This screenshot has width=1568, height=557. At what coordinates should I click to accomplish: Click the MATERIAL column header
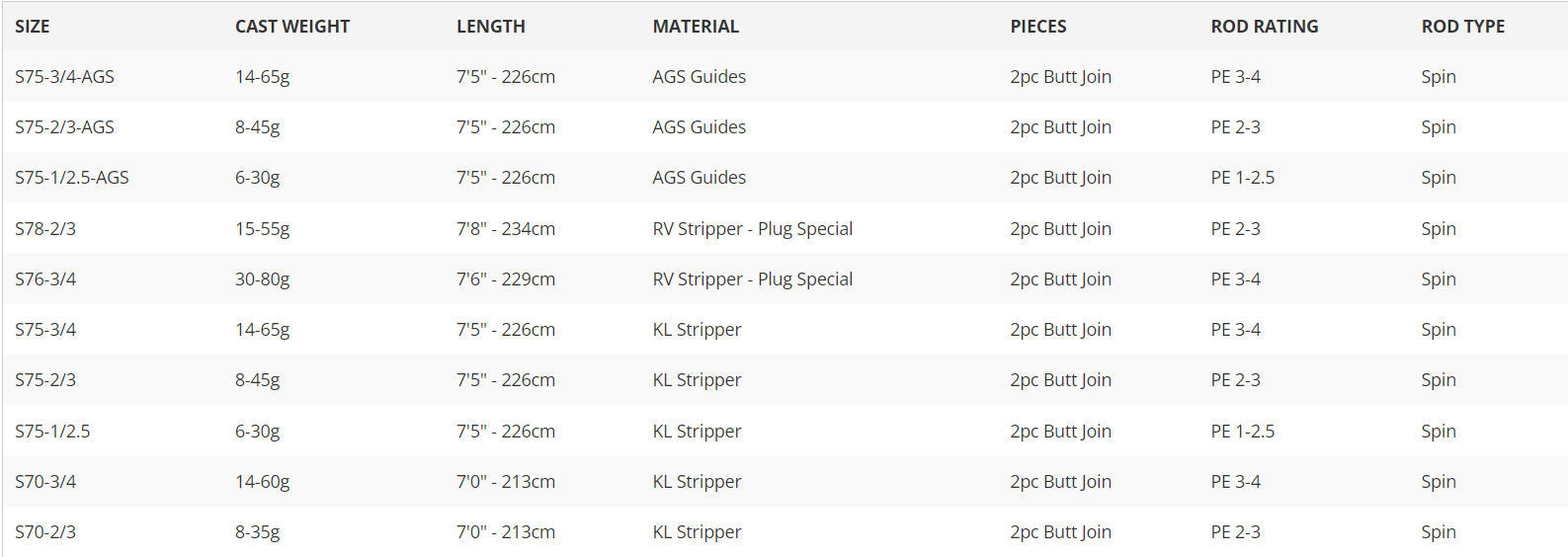696,27
